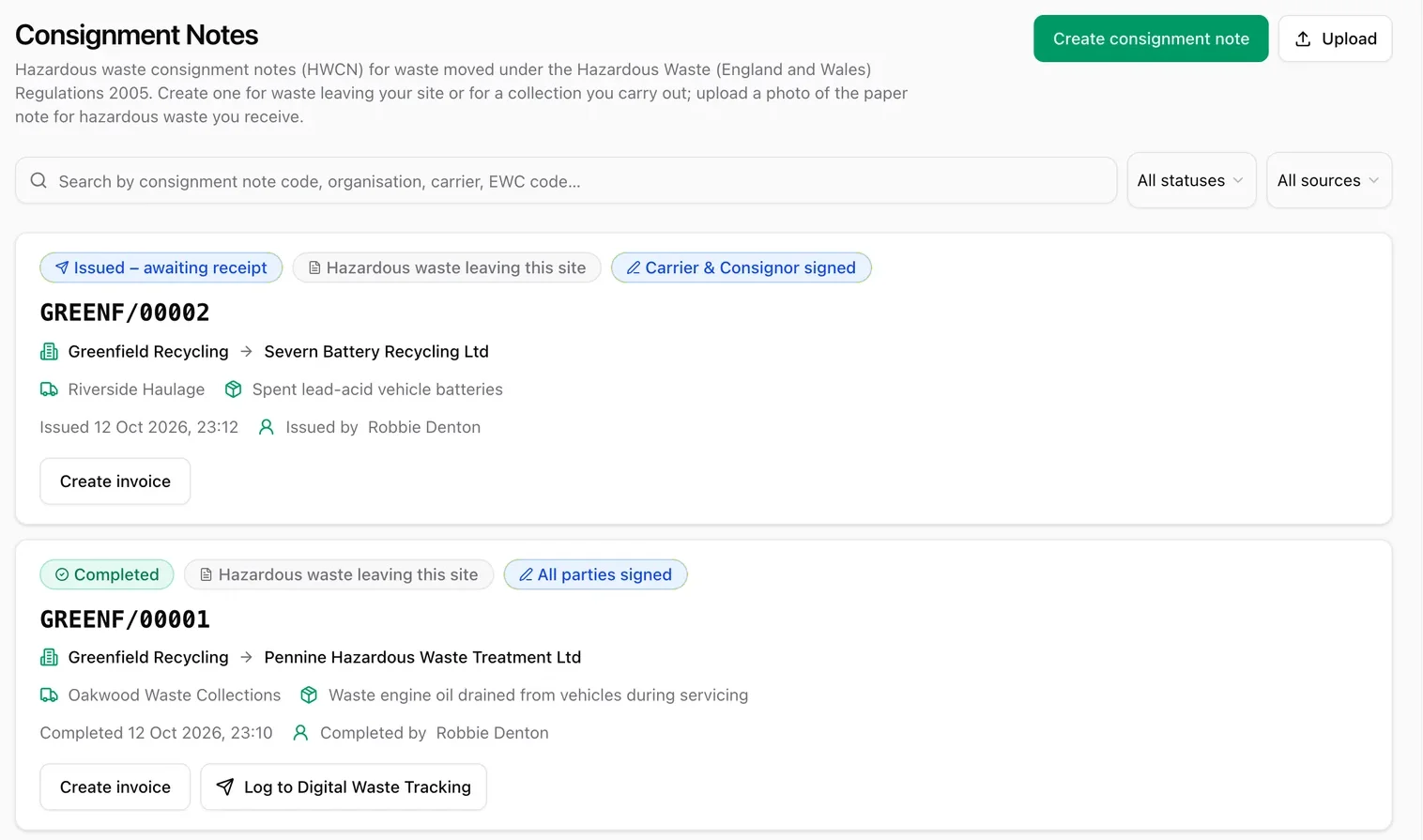Click building icon beside Greenfield Recycling in GREENF/00002
Viewport: 1423px width, 840px height.
pos(49,351)
